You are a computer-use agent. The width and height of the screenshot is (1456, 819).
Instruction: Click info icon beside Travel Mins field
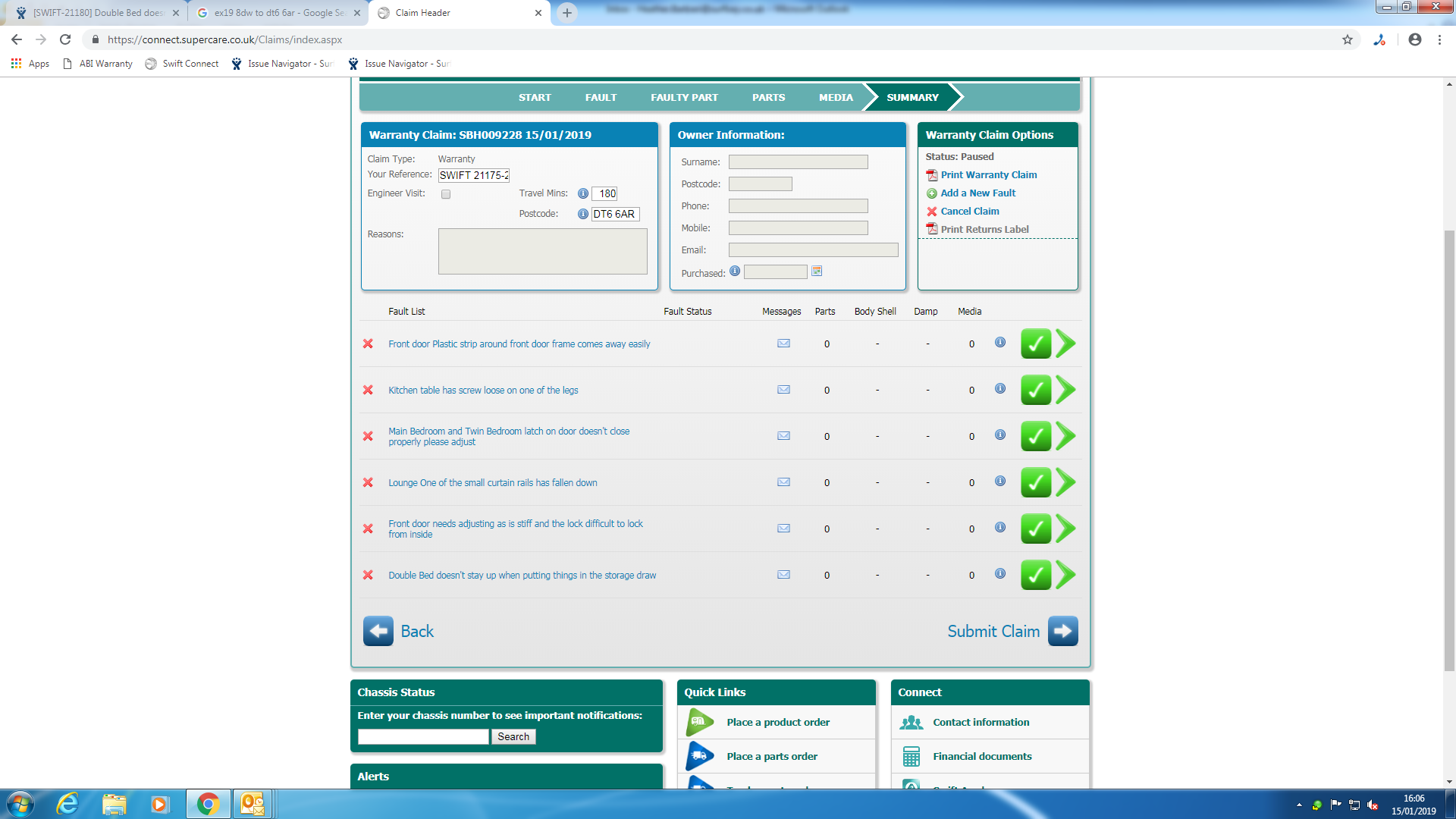click(582, 193)
